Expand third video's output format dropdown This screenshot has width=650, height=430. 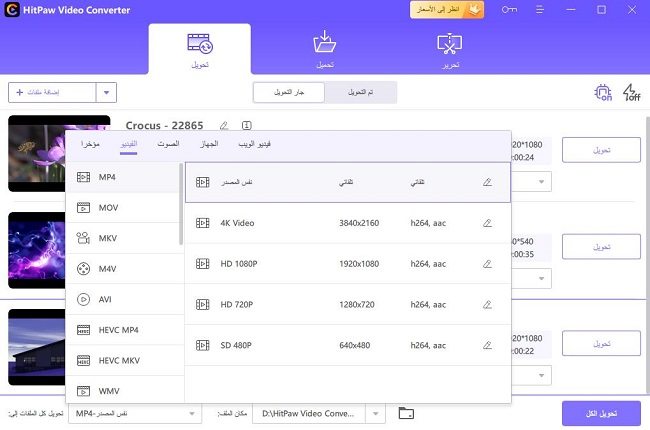point(541,375)
